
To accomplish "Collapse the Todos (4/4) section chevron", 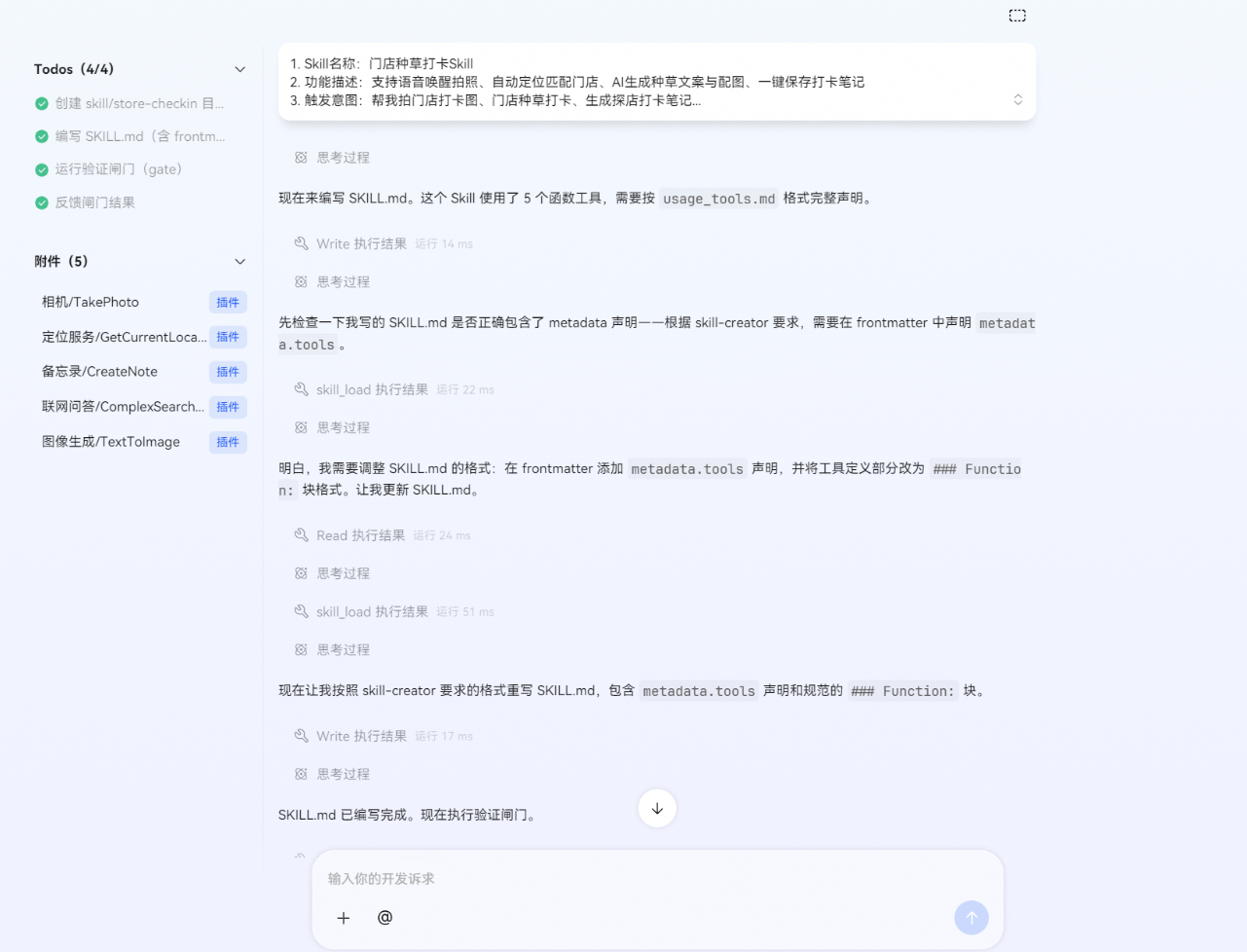I will 239,69.
